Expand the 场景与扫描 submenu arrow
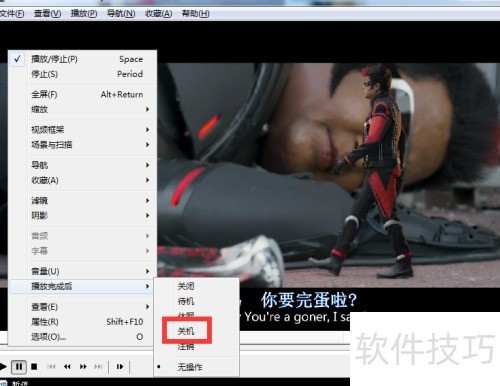Viewport: 500px width, 386px height. coord(147,145)
